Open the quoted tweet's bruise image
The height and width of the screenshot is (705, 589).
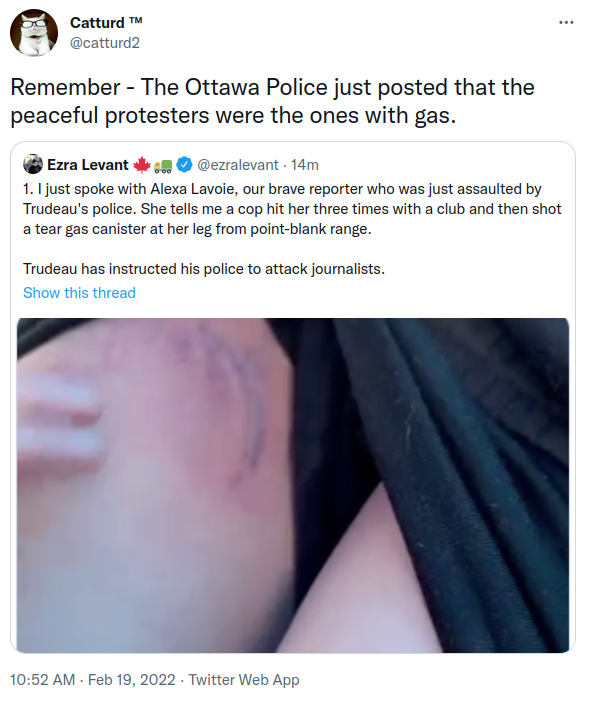(x=293, y=485)
